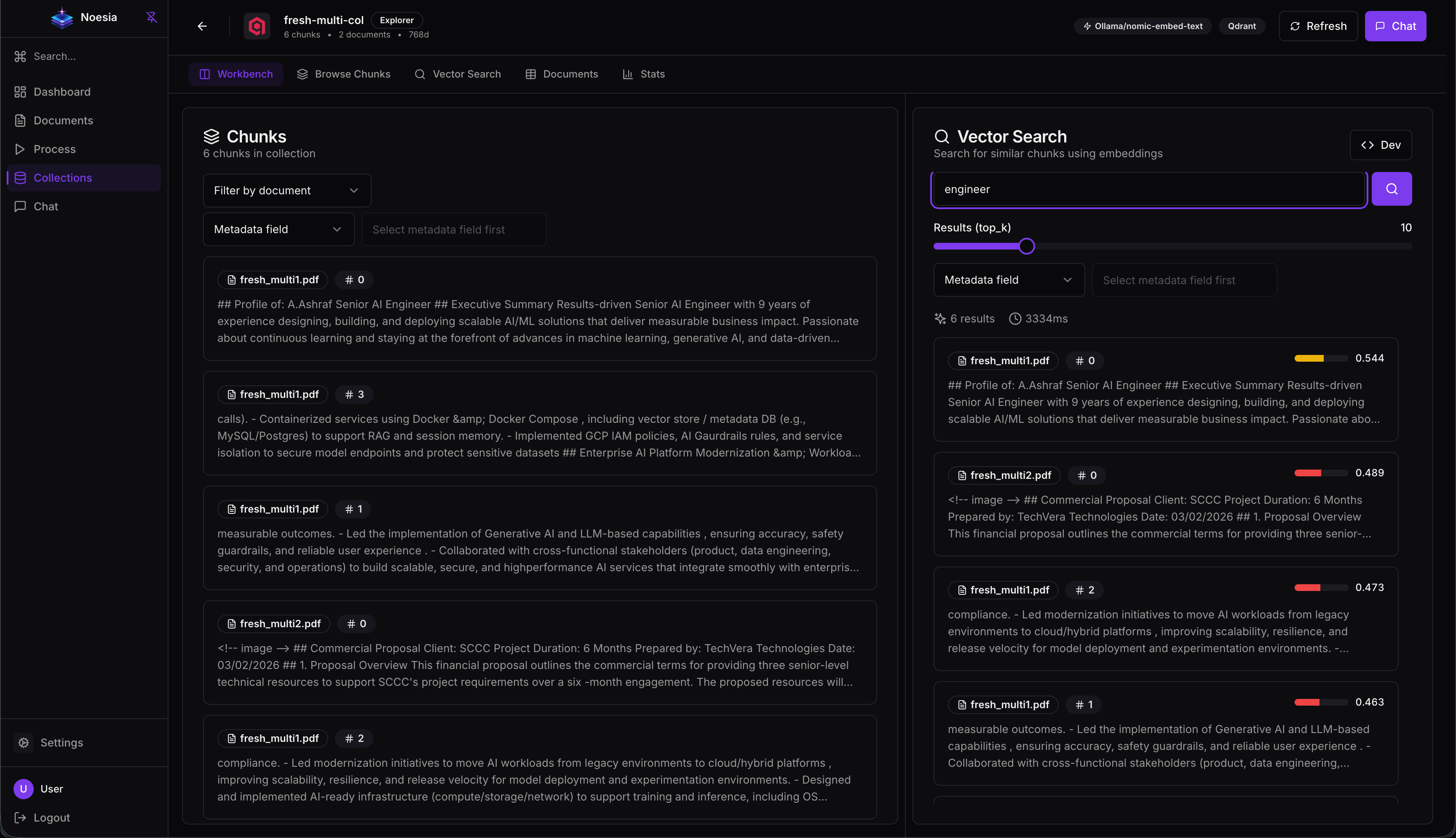Click the back arrow next to fresh-multi-col
Screen dimensions: 1456x838
pos(202,26)
